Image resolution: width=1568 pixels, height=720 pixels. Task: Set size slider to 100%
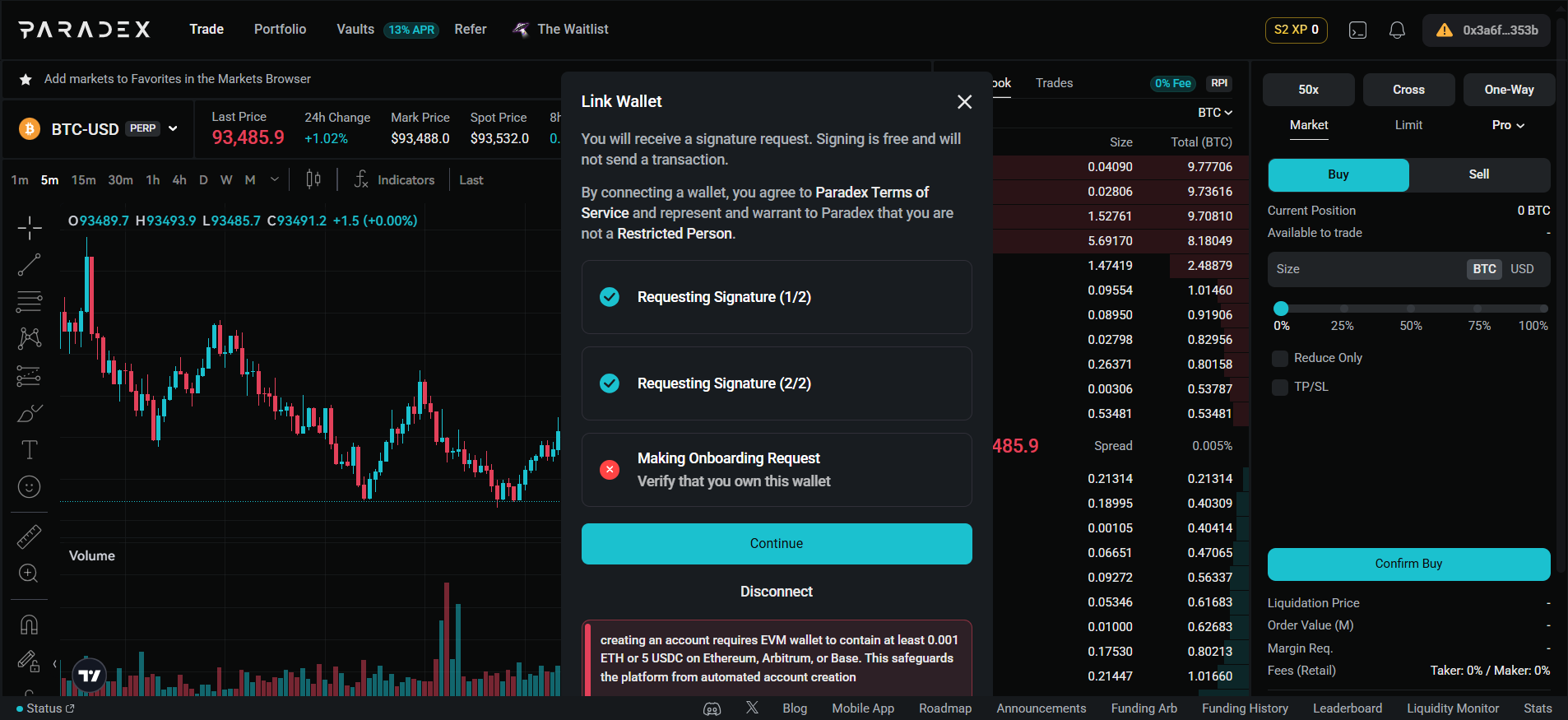tap(1543, 309)
